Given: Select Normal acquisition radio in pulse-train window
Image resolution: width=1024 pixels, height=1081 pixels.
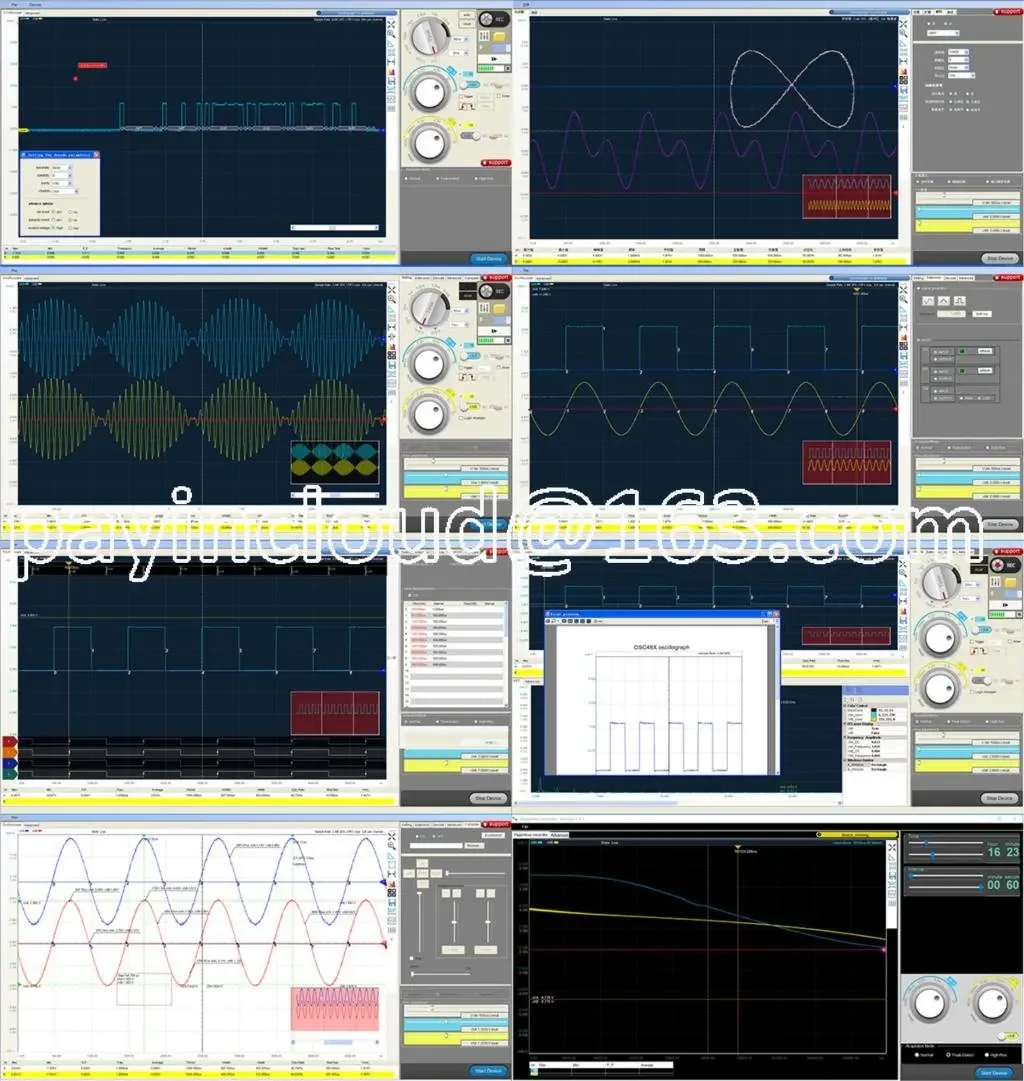Looking at the screenshot, I should click(x=407, y=179).
